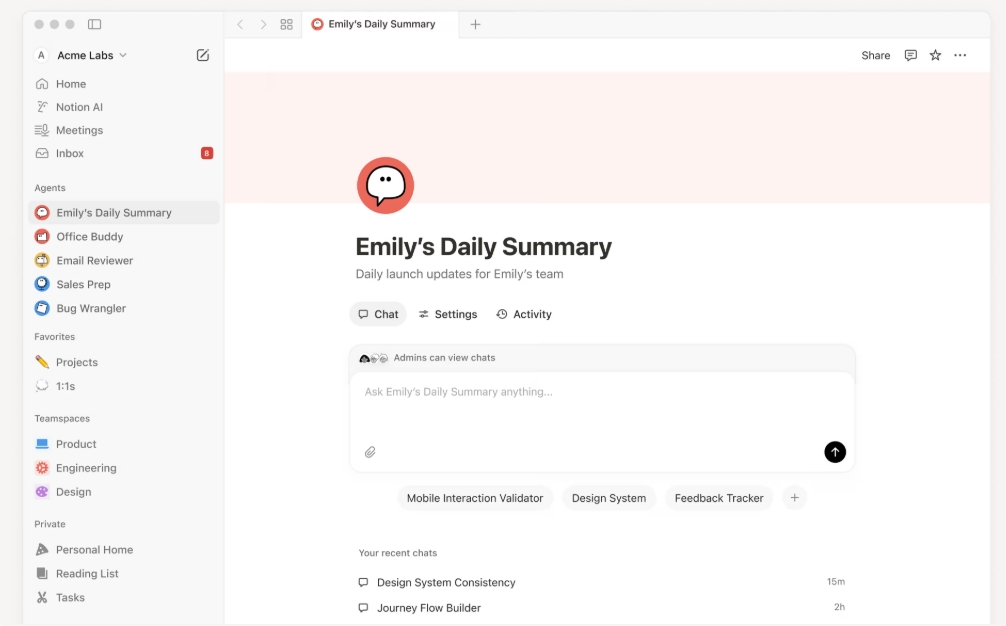Open the Engineering teamspace
This screenshot has height=626, width=1006.
(x=124, y=468)
